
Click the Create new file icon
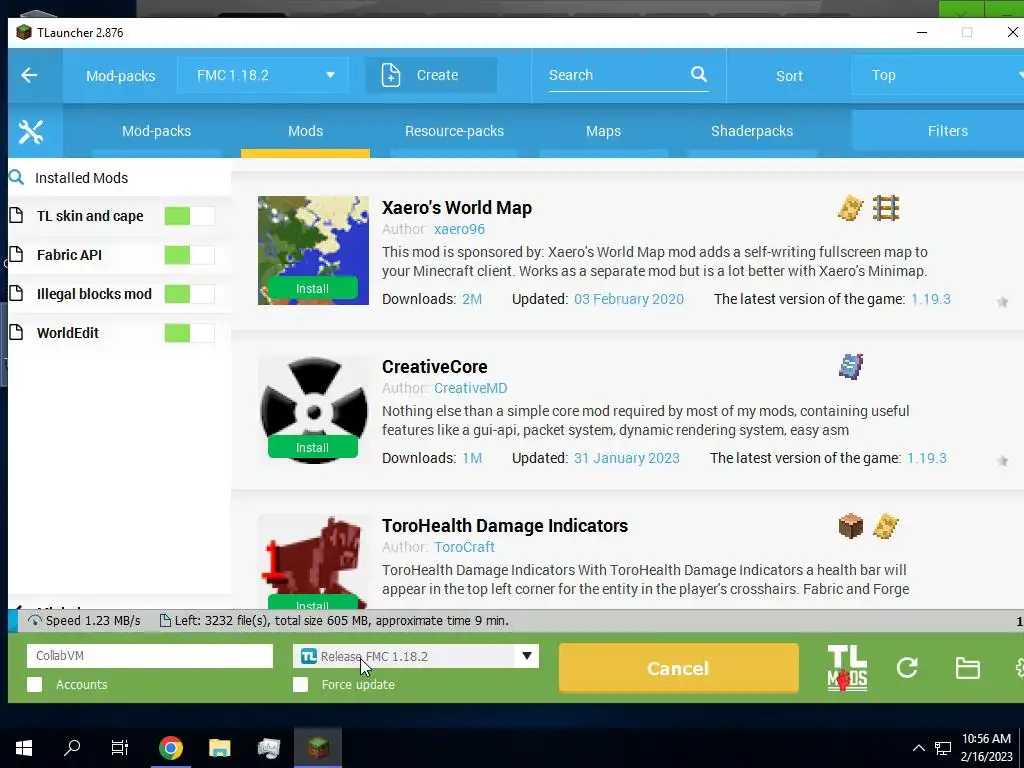point(391,75)
